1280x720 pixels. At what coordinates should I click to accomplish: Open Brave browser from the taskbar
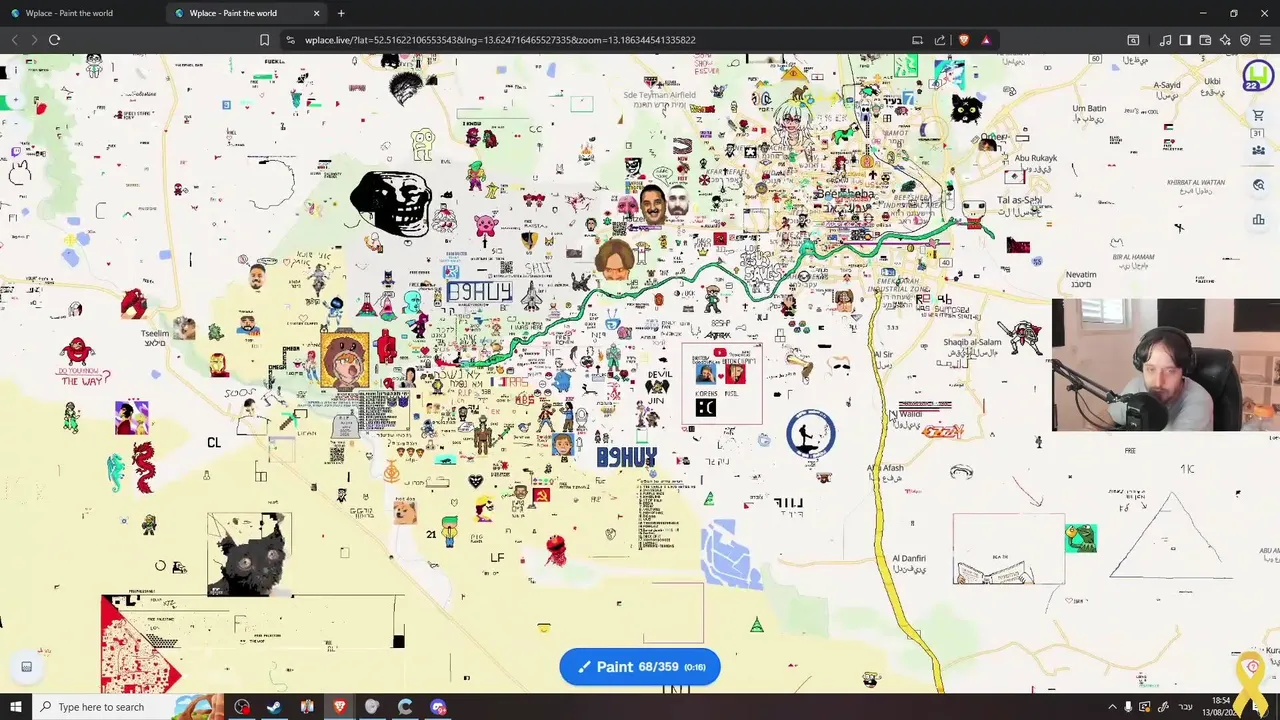(x=339, y=707)
